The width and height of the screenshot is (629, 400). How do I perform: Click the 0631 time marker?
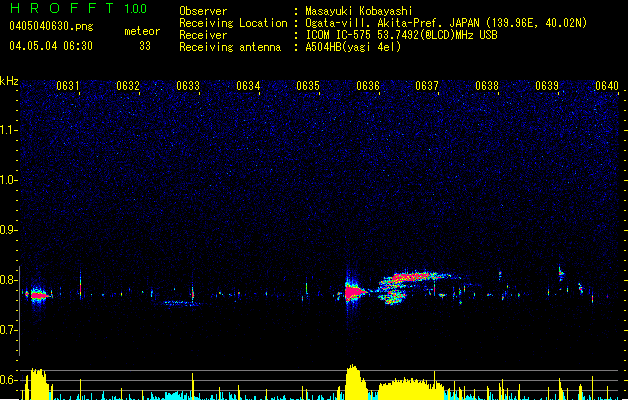[x=68, y=86]
